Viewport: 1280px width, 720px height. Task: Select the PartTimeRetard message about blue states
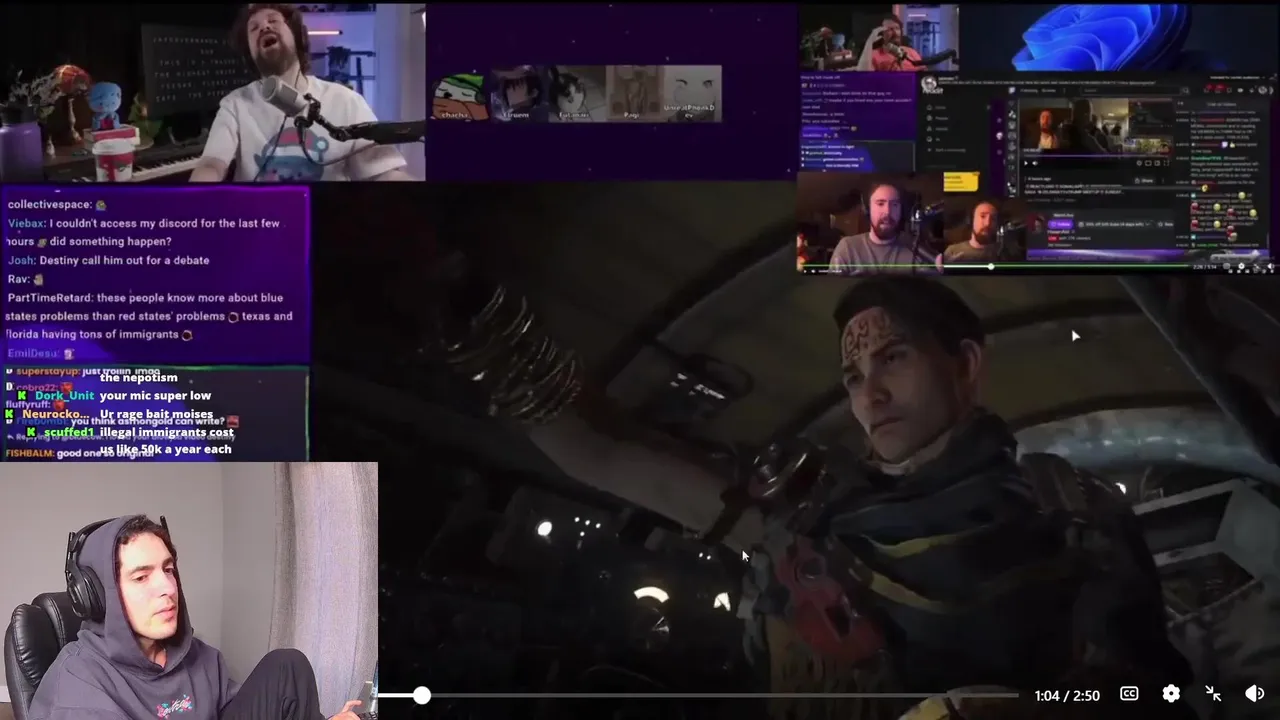point(150,316)
